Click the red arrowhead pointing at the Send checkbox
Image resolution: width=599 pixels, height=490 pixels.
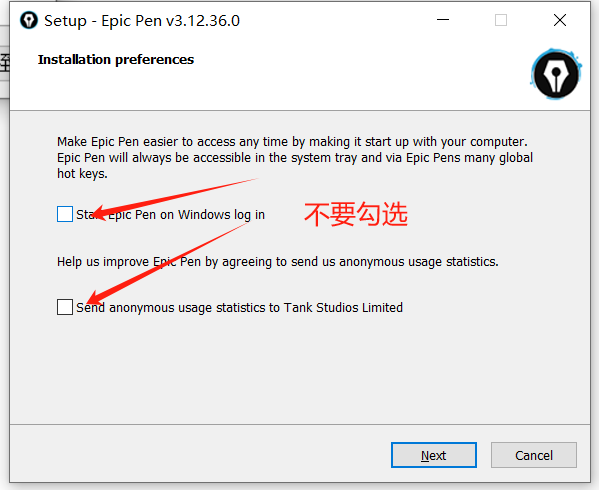point(95,298)
